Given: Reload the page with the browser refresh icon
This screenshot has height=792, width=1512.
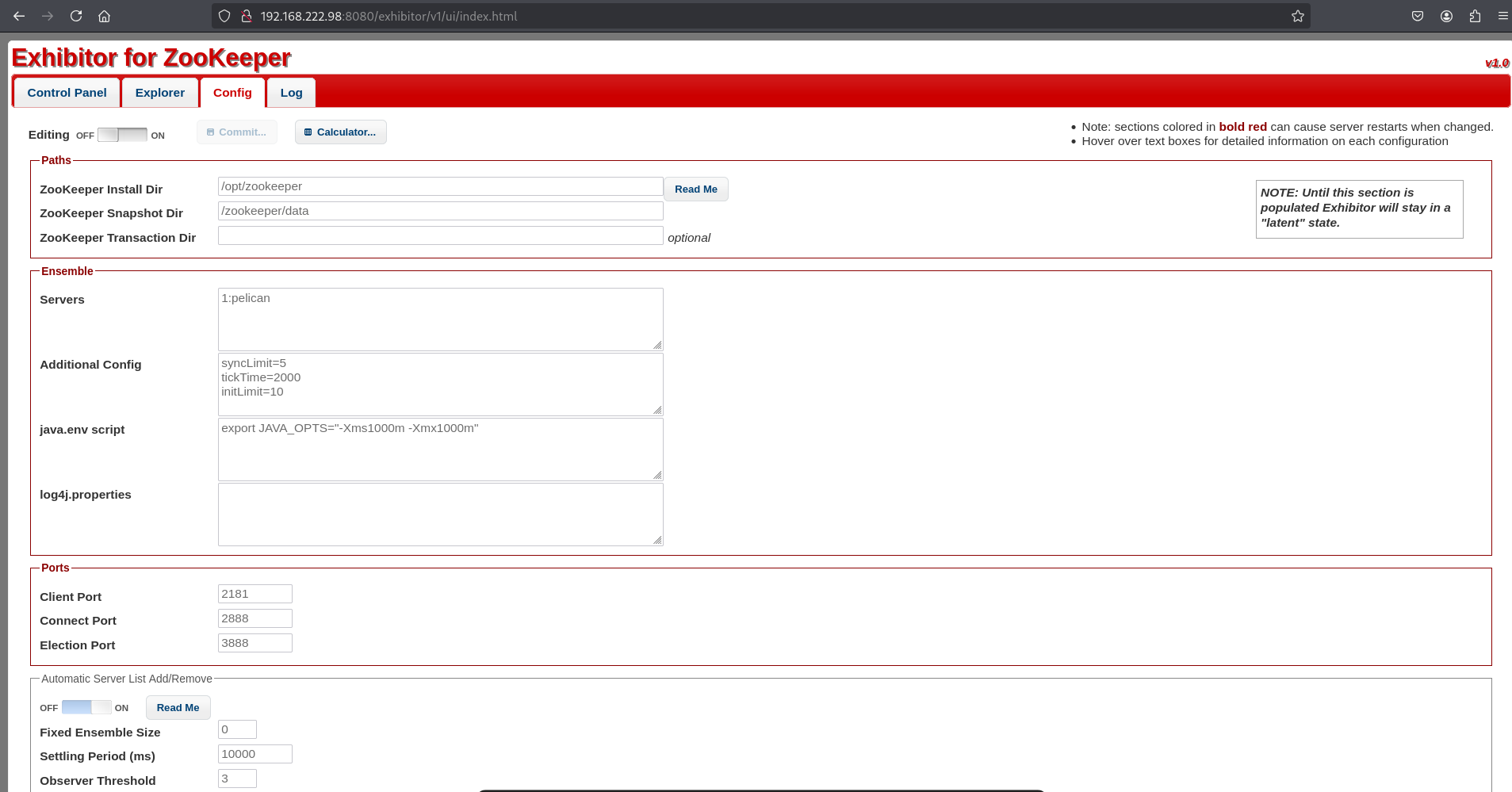Looking at the screenshot, I should pyautogui.click(x=76, y=16).
